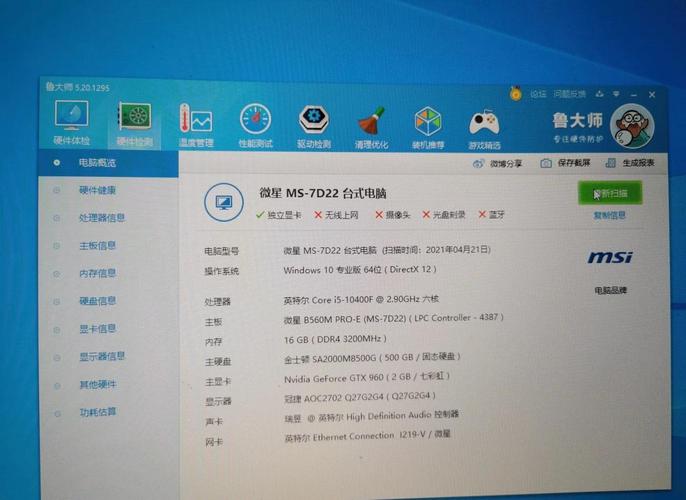Open the 硬件体检 hardware checkup tab
This screenshot has height=500, width=686.
71,122
